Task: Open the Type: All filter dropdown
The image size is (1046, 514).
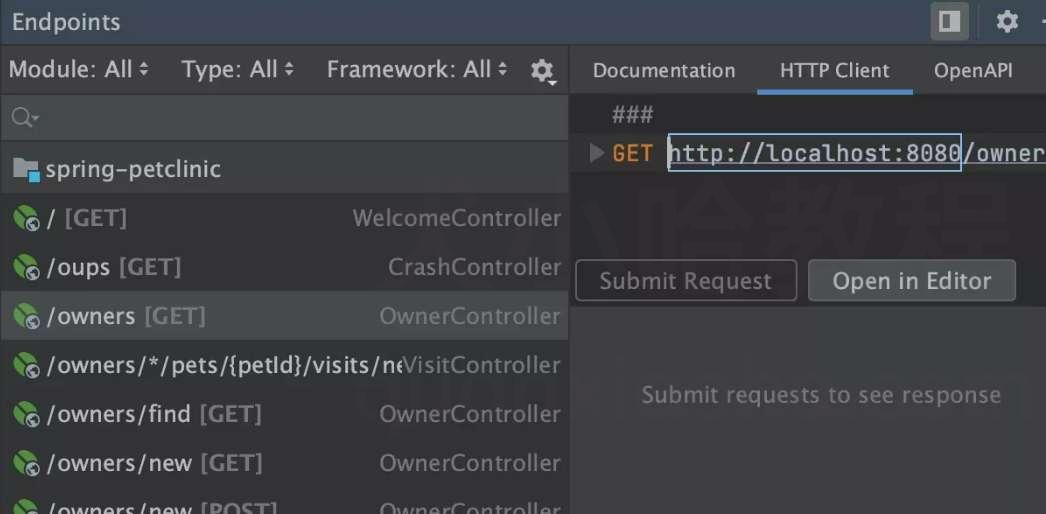Action: (x=238, y=69)
